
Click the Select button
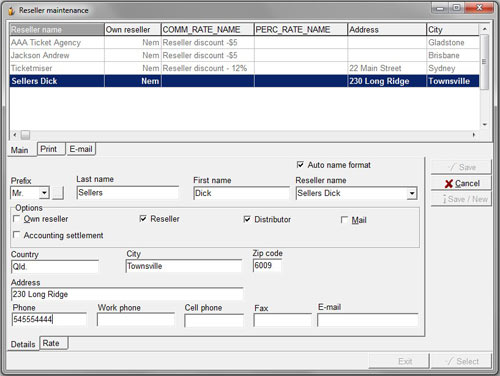tap(461, 361)
